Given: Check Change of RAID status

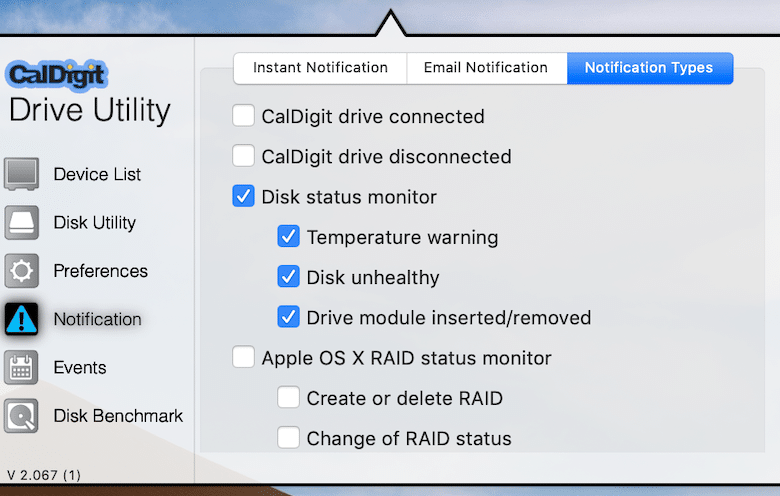Looking at the screenshot, I should pos(289,438).
